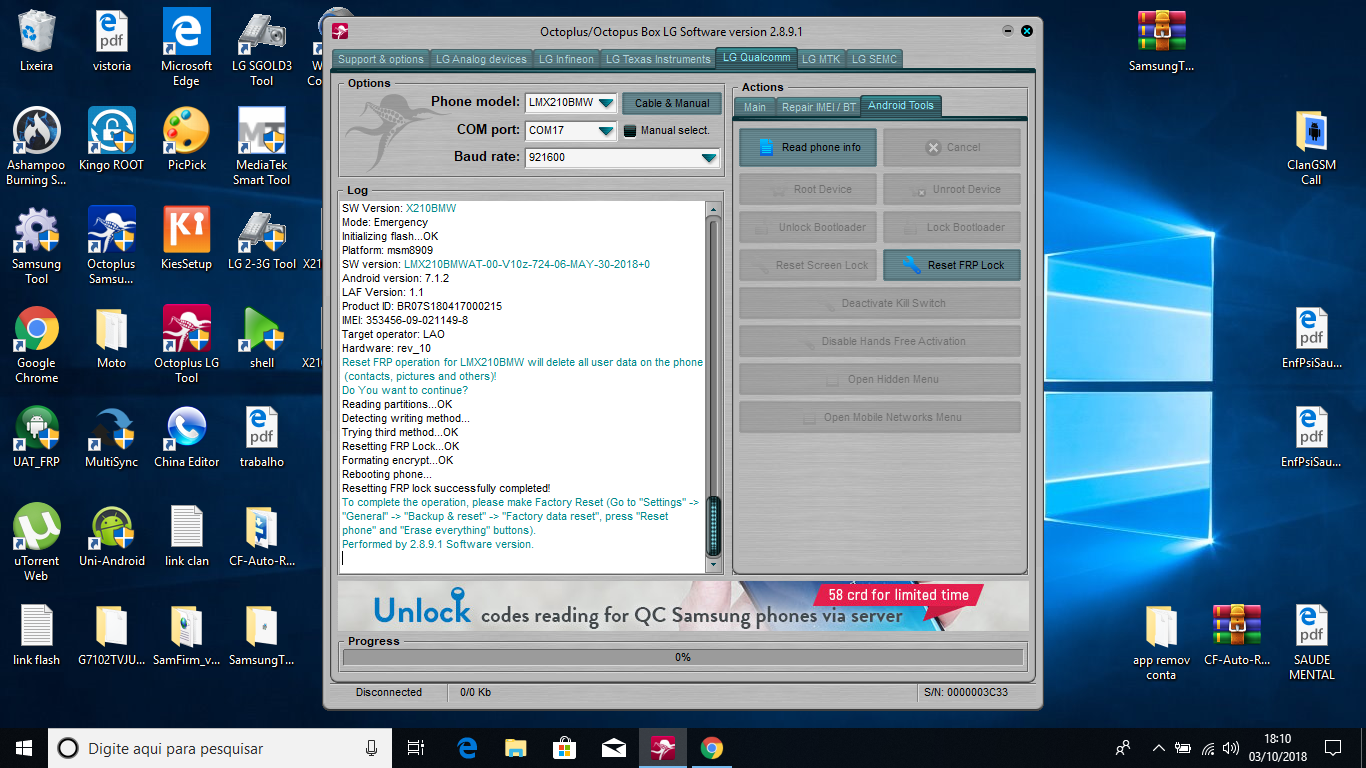1366x768 pixels.
Task: Open SAUDE MENTAL PDF on desktop
Action: pos(1311,642)
